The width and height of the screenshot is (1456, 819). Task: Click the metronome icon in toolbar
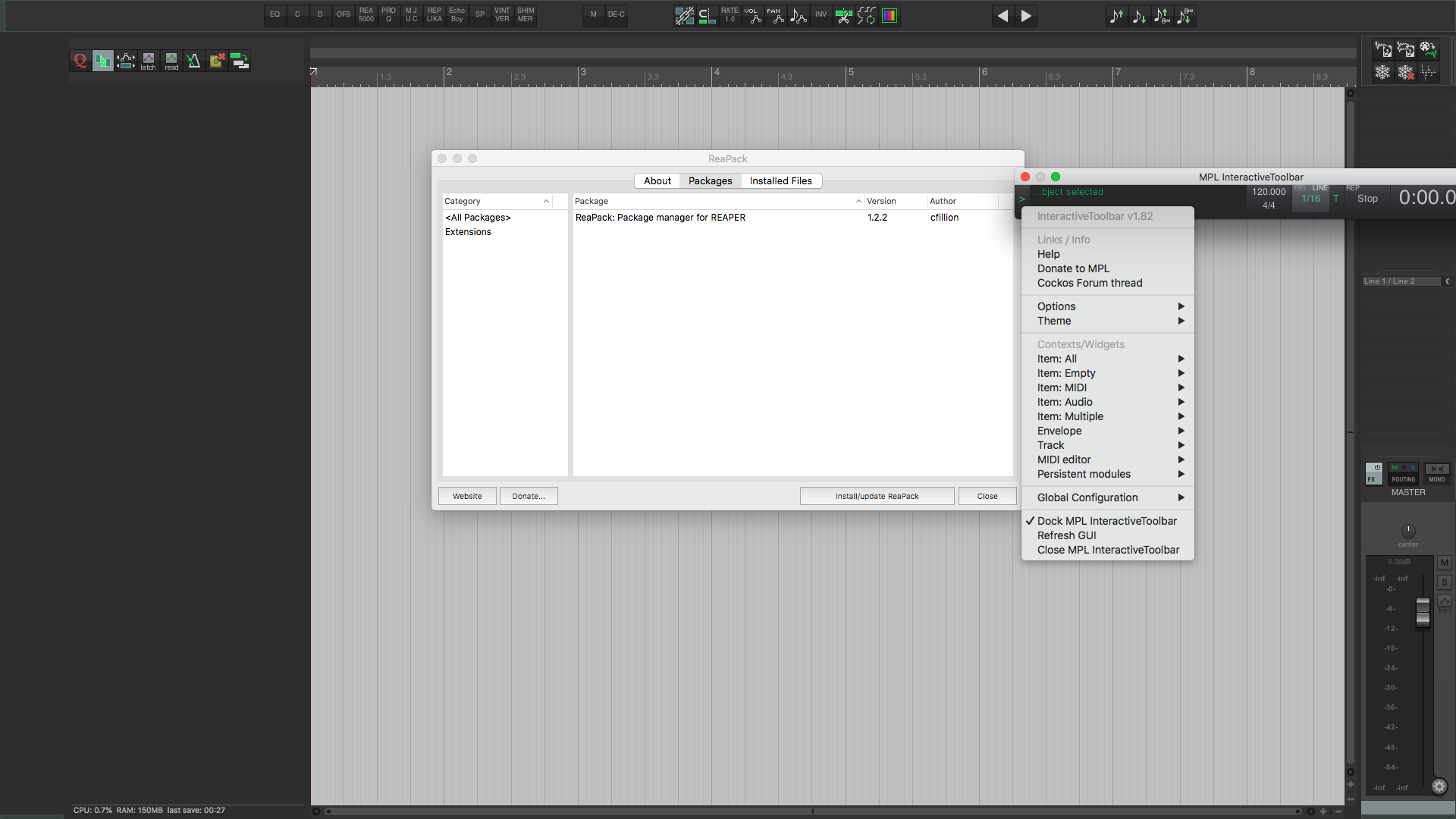click(x=194, y=61)
